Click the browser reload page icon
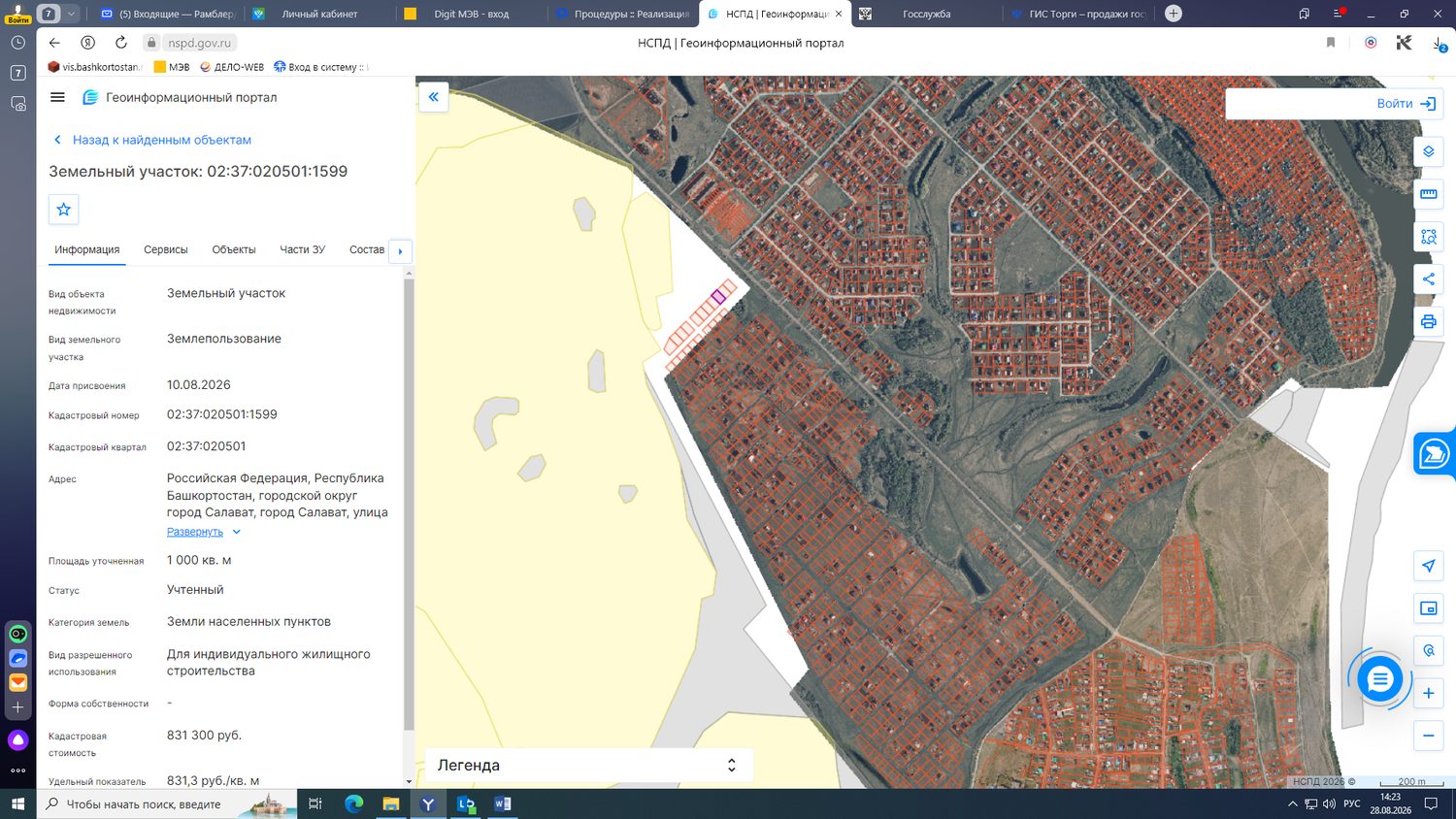 (x=121, y=43)
